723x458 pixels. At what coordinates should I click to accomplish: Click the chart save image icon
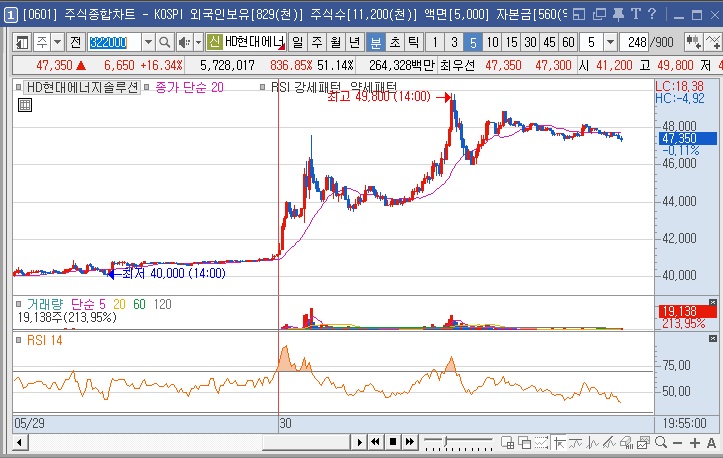(643, 443)
